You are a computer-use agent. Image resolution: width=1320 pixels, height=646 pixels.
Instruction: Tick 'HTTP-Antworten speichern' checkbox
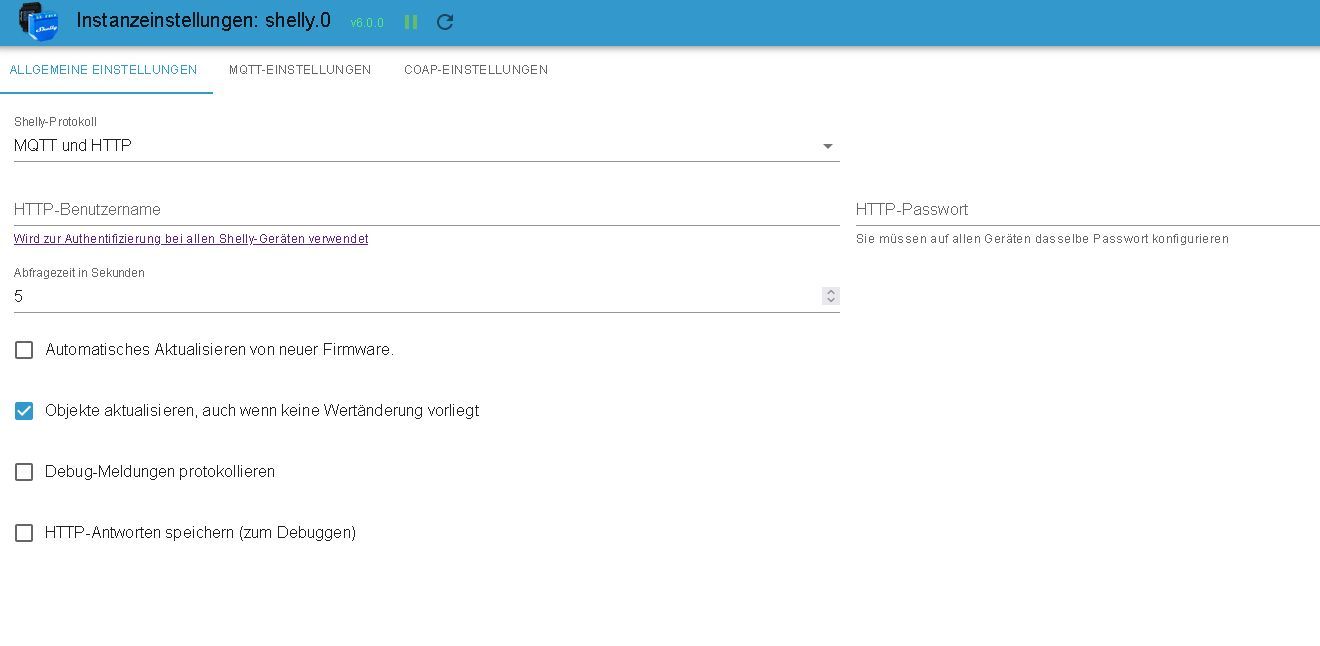pos(24,533)
